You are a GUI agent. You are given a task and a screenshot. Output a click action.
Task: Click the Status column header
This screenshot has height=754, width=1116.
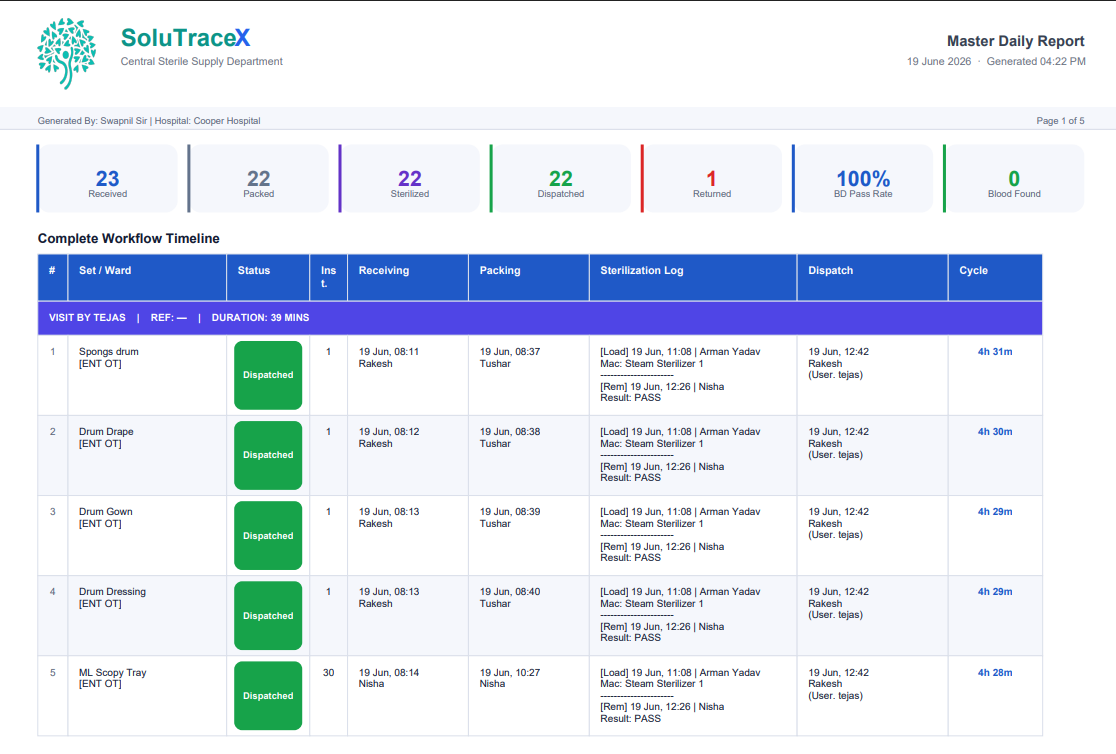tap(268, 277)
